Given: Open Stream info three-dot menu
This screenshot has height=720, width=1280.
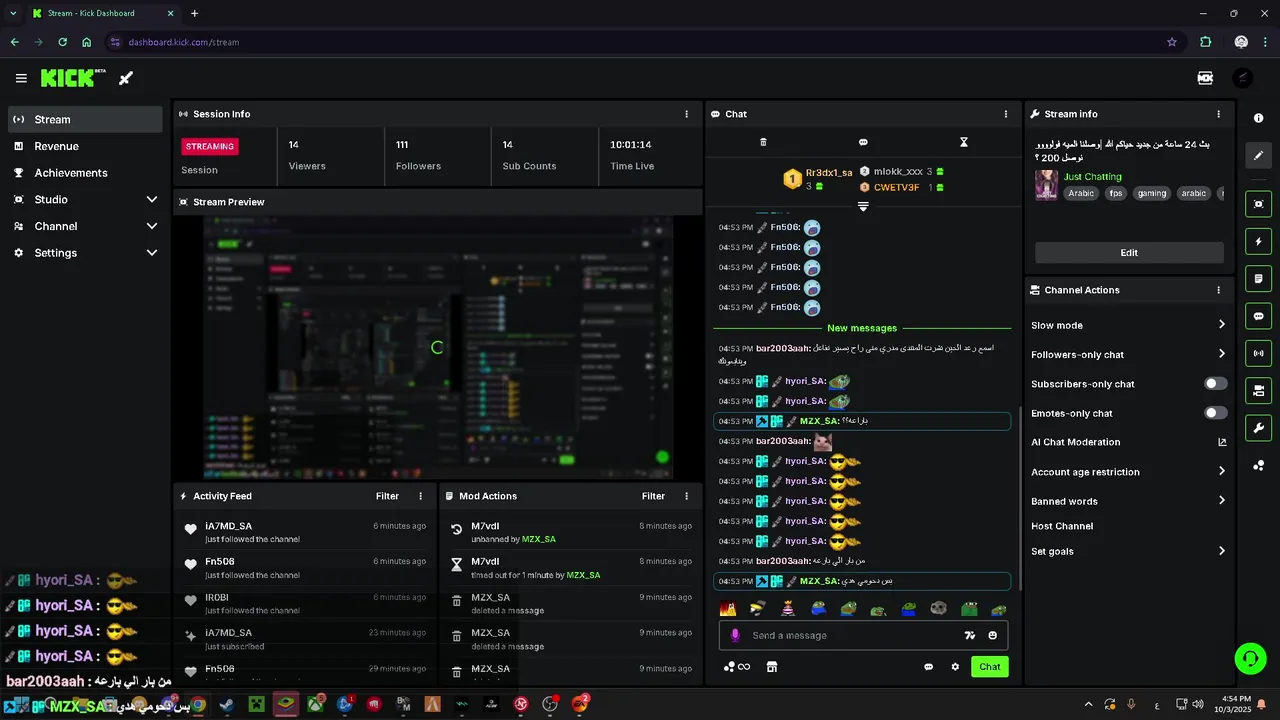Looking at the screenshot, I should pos(1218,114).
